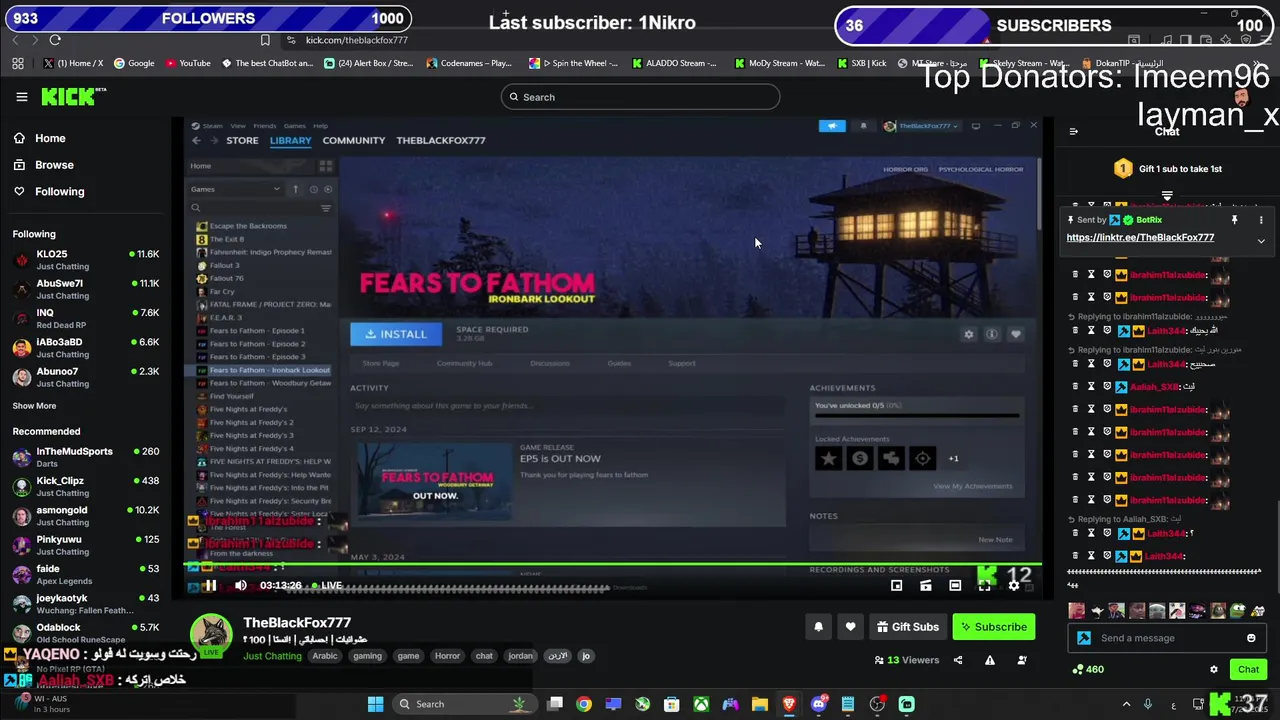
Task: Click the browser reload button
Action: [55, 40]
